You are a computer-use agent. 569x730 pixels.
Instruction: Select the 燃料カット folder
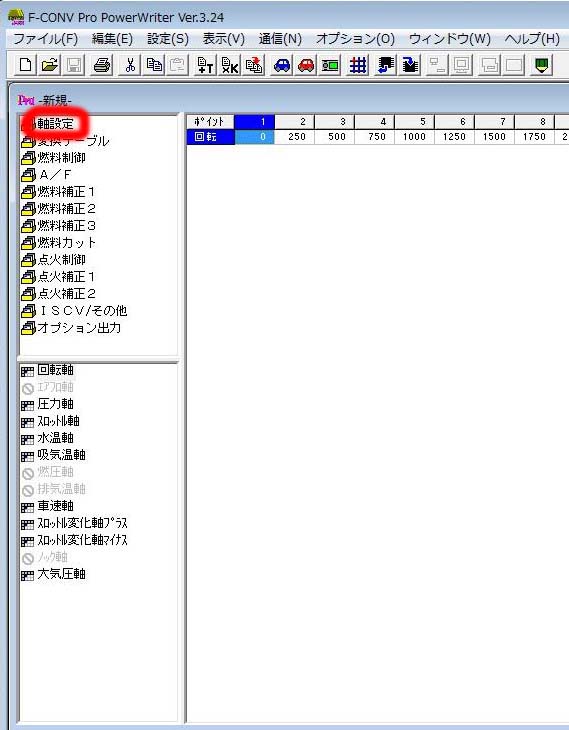59,243
